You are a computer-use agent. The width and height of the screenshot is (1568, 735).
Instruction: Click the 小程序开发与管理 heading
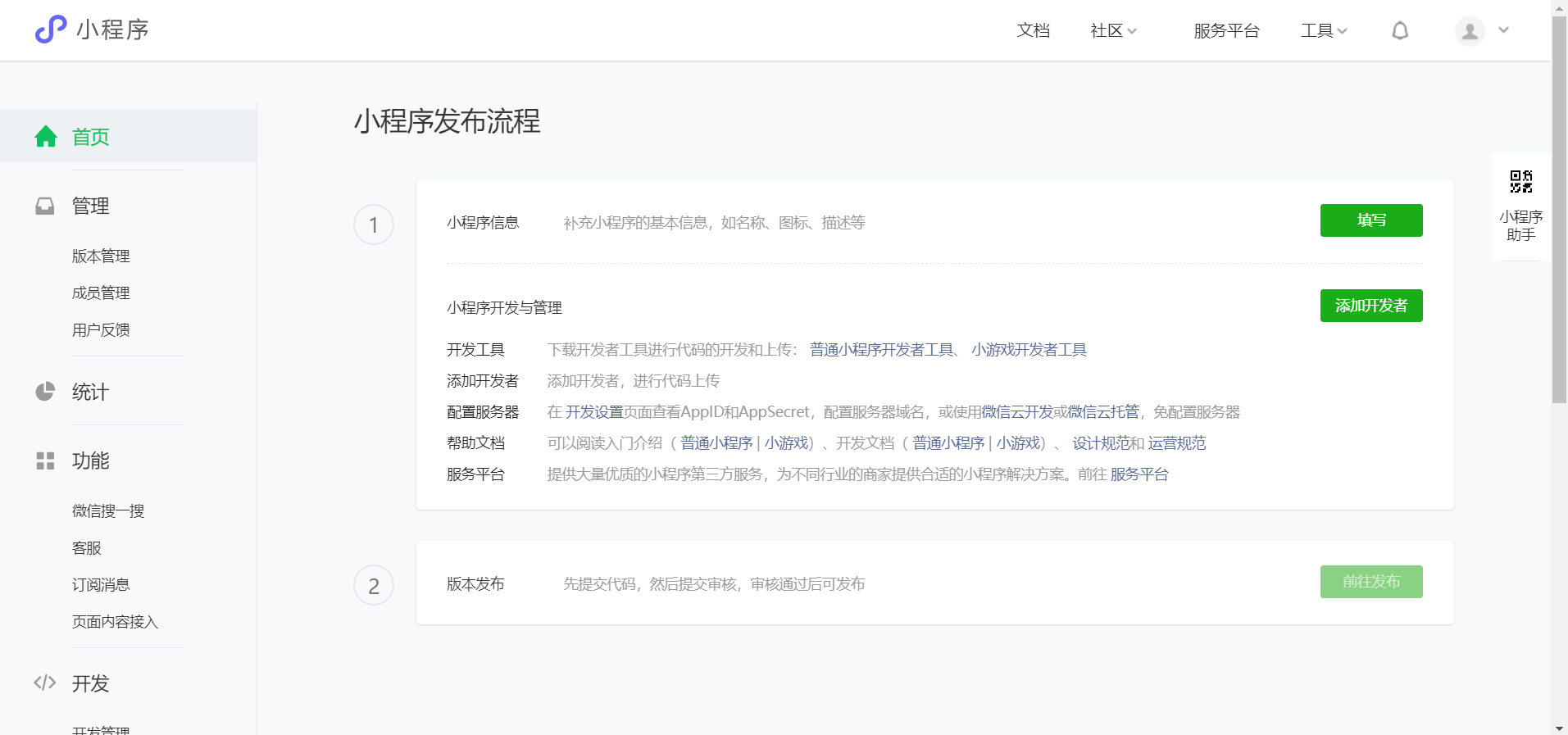point(504,308)
